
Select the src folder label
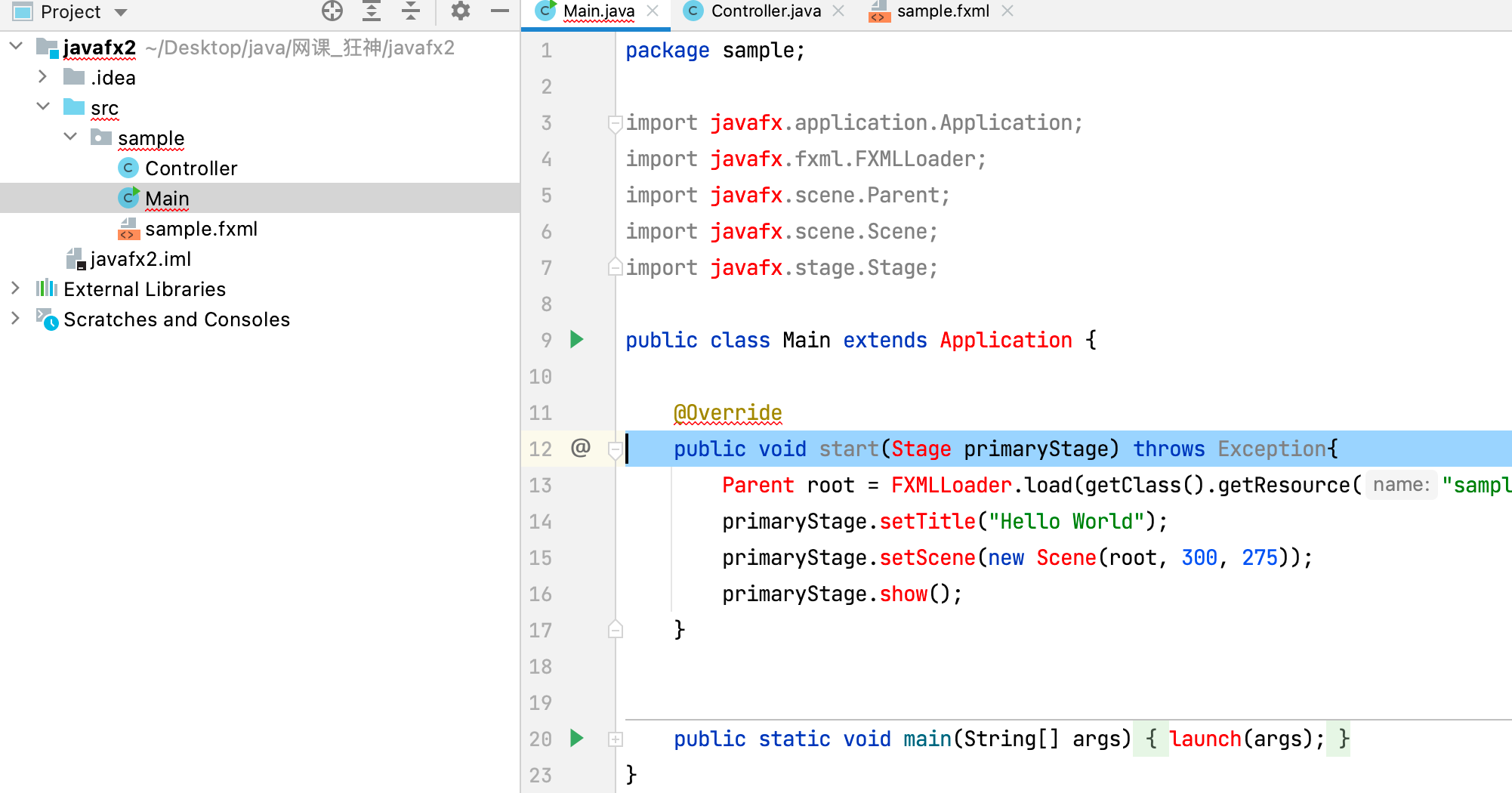pos(104,109)
